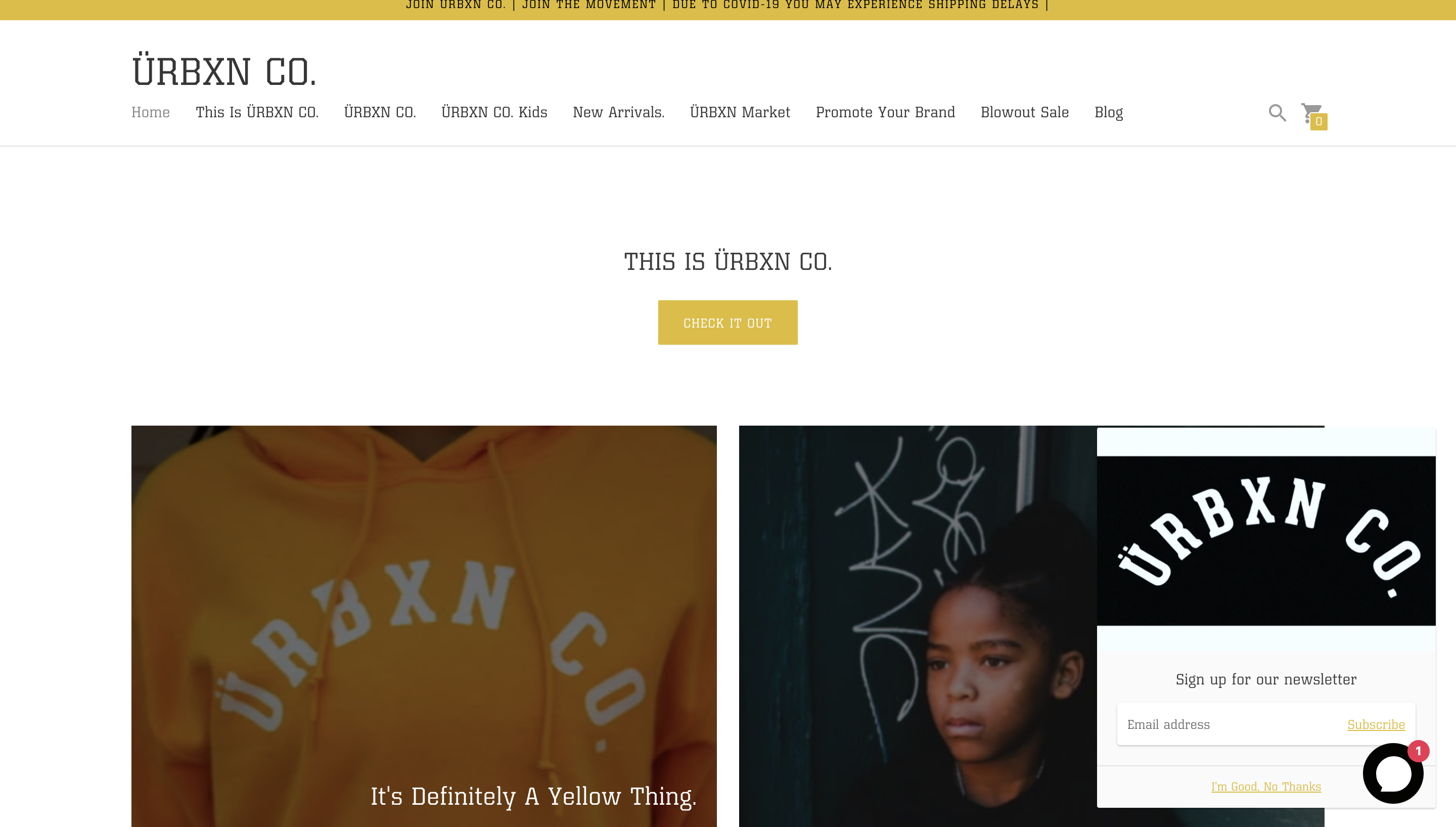Visit the Blowout Sale section
Screen dimensions: 1456x827
[1024, 112]
